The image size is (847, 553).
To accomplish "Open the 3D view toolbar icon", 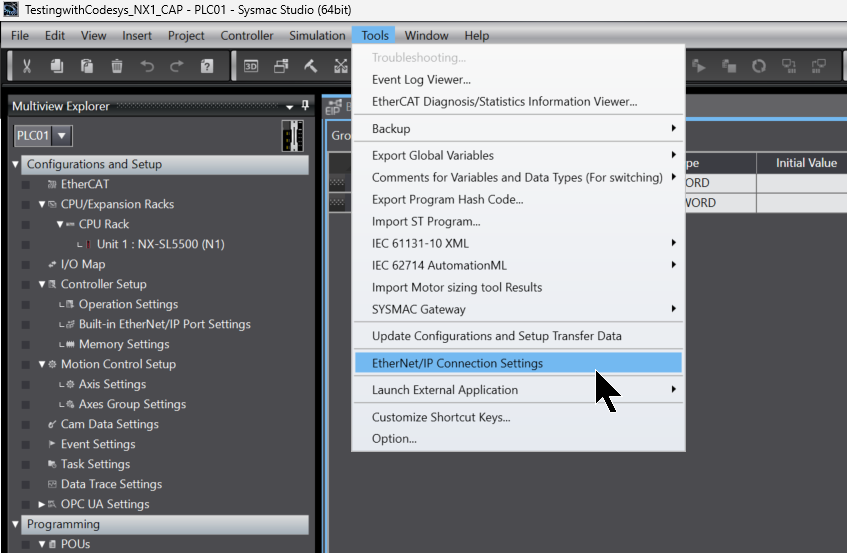I will [x=251, y=67].
